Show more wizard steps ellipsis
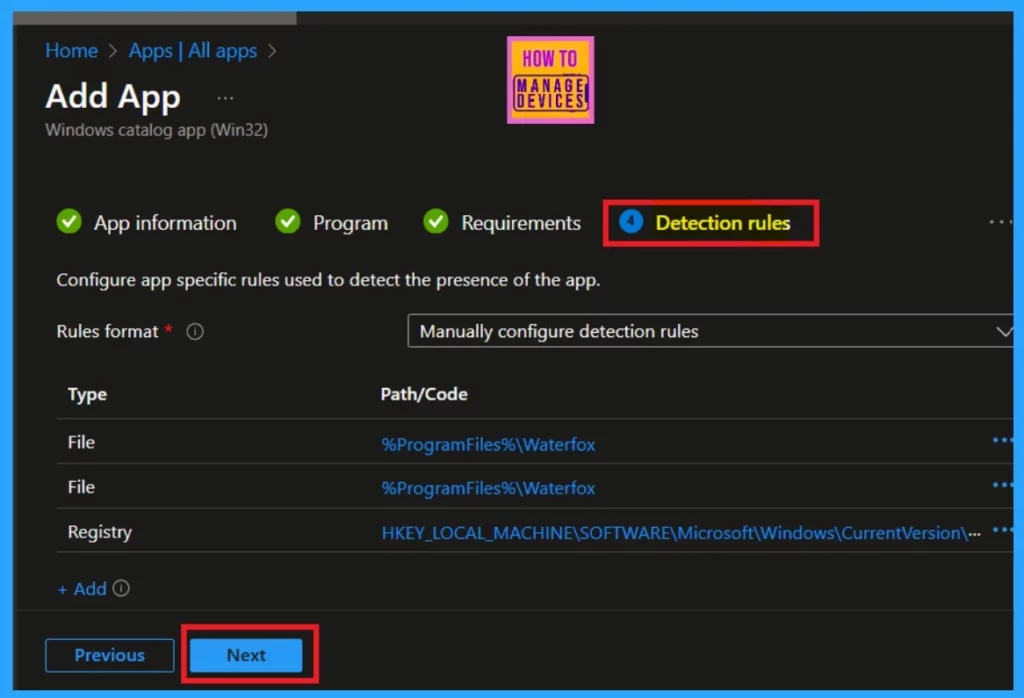1024x698 pixels. pos(1000,222)
